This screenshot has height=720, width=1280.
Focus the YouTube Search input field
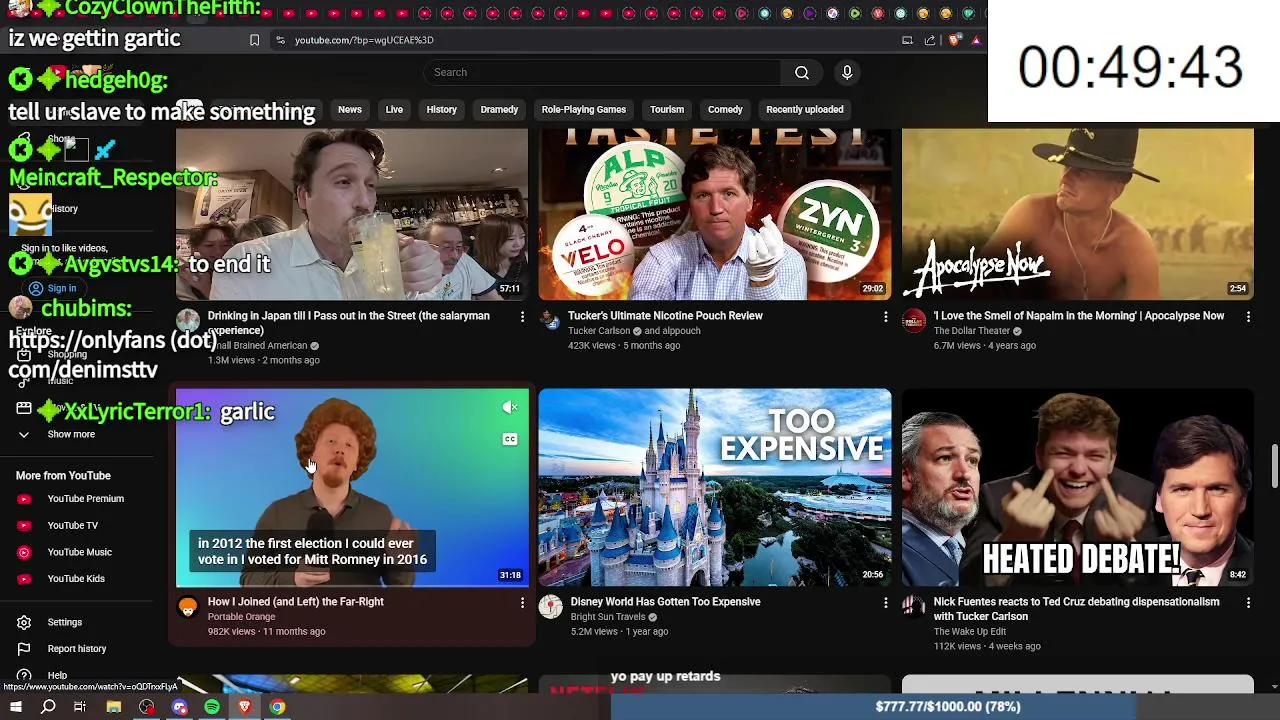(x=602, y=72)
